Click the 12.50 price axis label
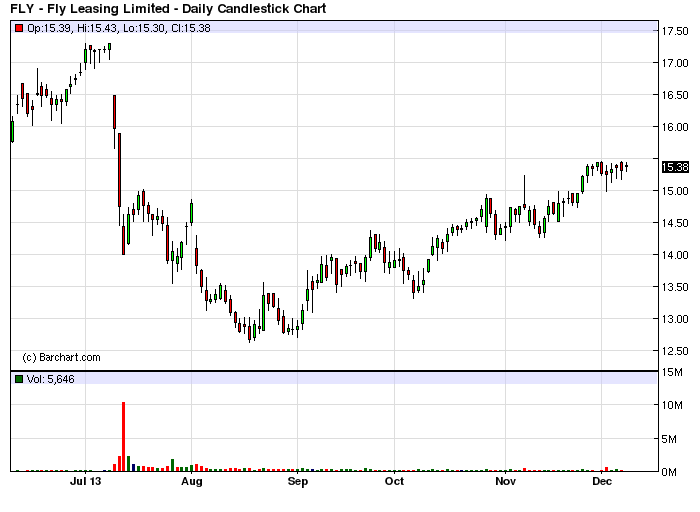This screenshot has height=512, width=700. click(675, 351)
